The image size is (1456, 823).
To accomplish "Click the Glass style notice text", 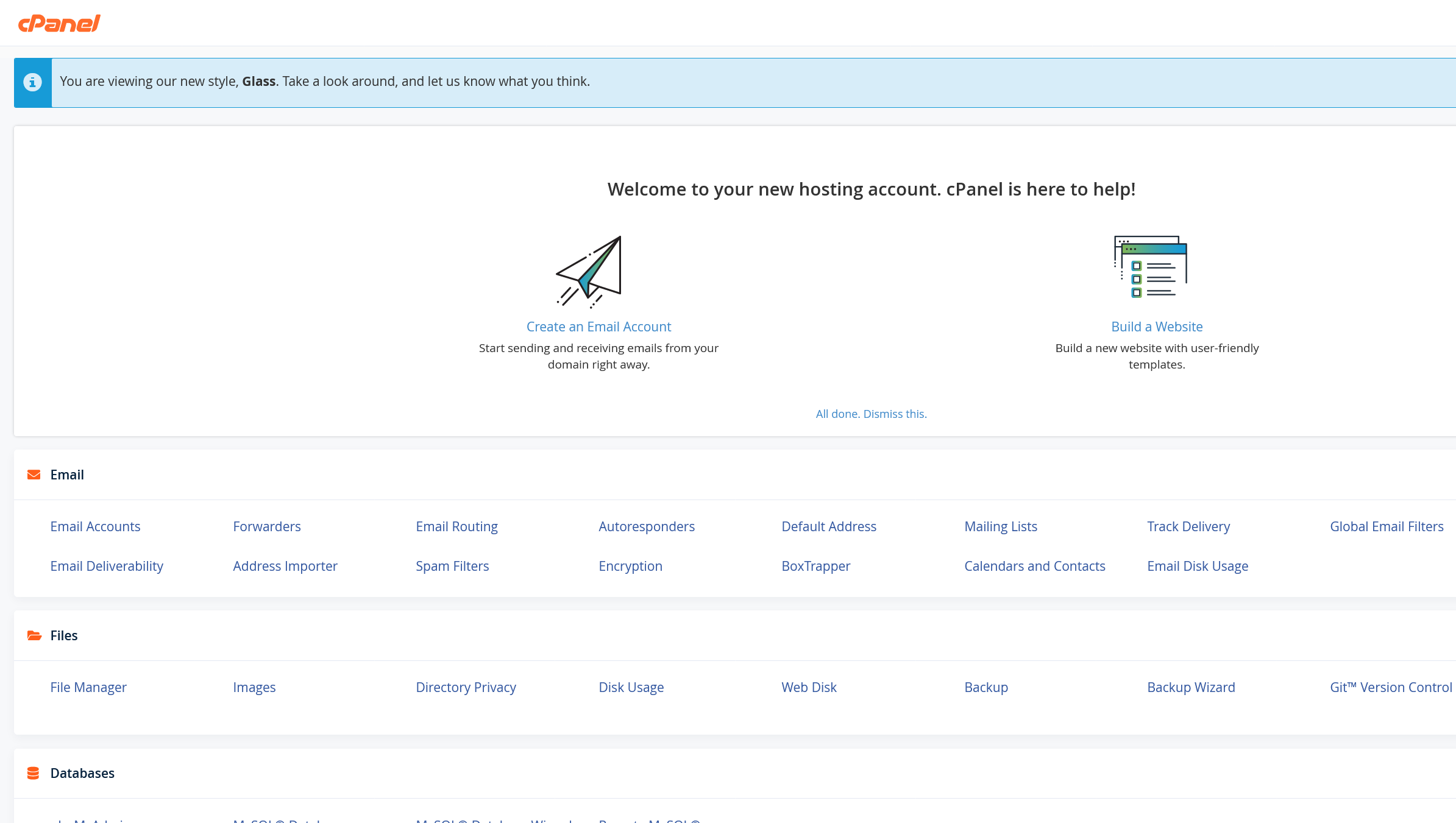I will click(x=325, y=82).
